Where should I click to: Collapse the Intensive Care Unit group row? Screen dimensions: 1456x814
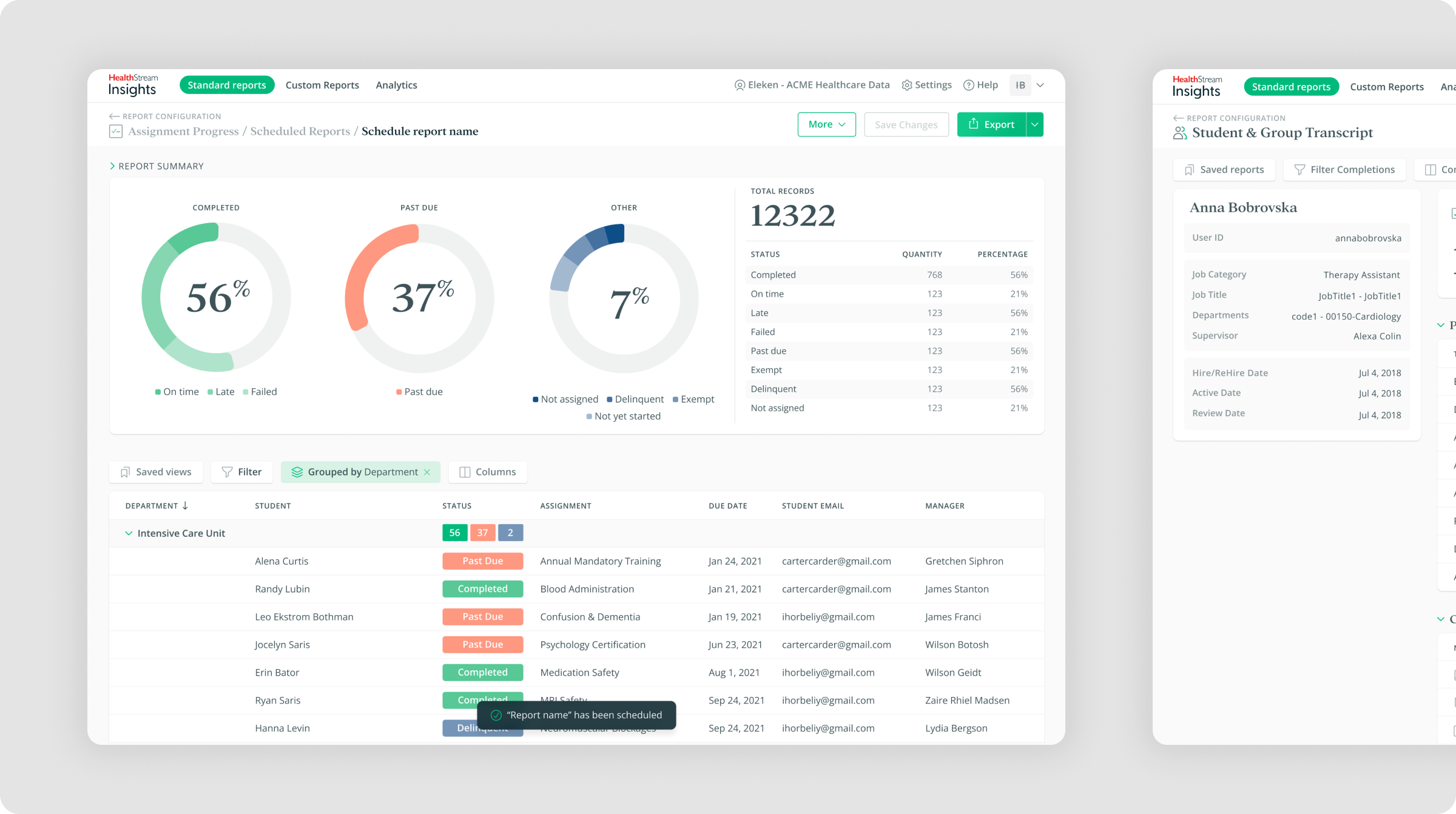pyautogui.click(x=128, y=533)
